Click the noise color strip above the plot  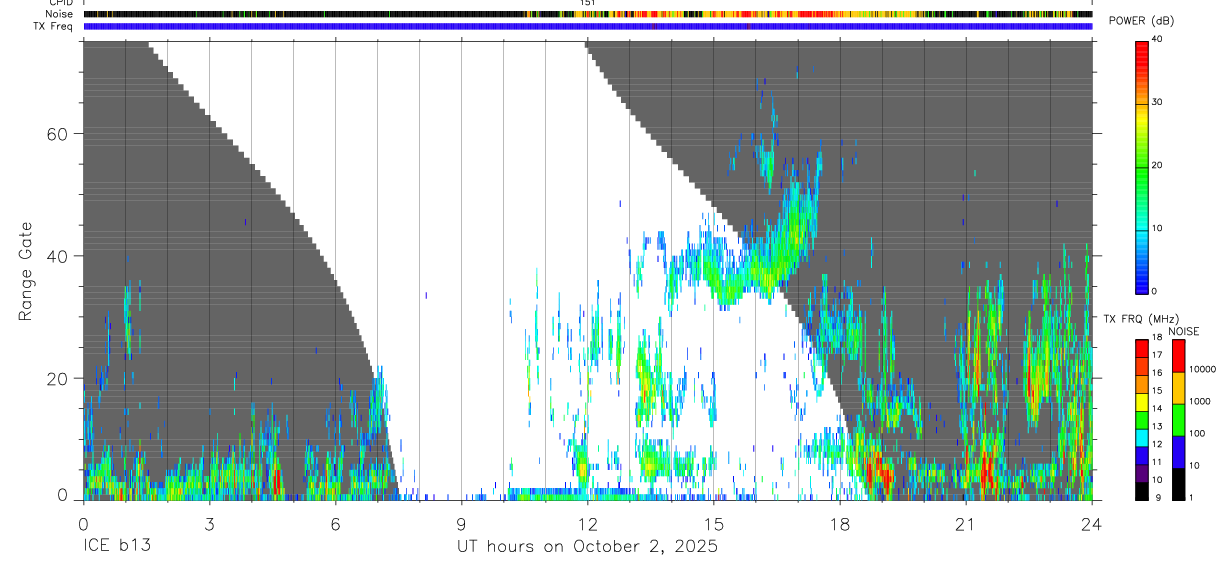[588, 14]
